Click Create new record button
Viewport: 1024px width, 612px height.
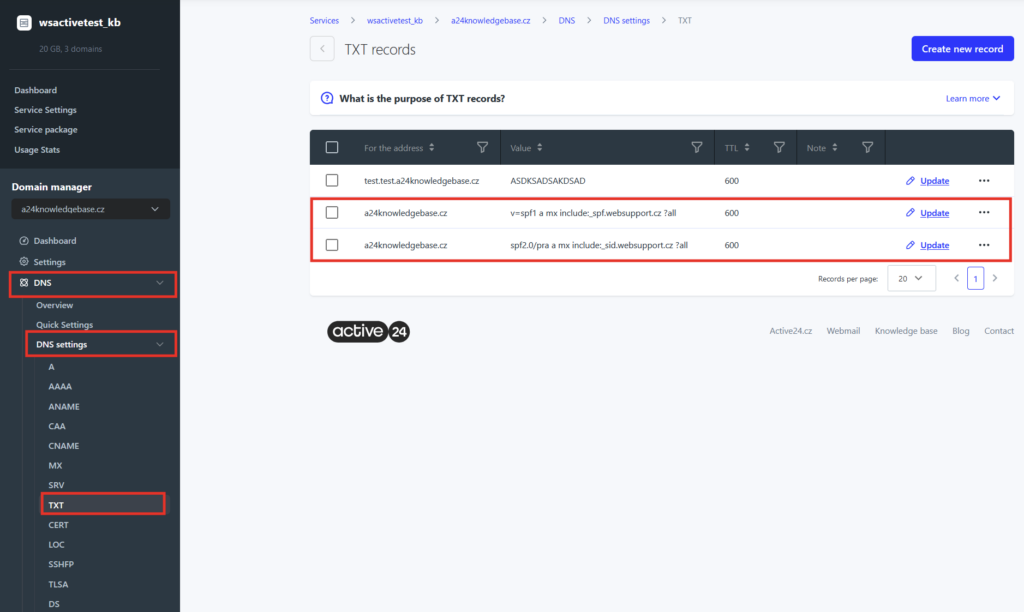(x=963, y=49)
